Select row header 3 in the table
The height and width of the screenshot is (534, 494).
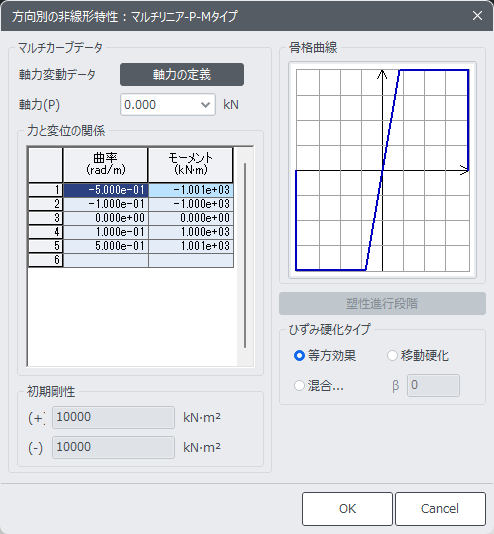coord(45,218)
